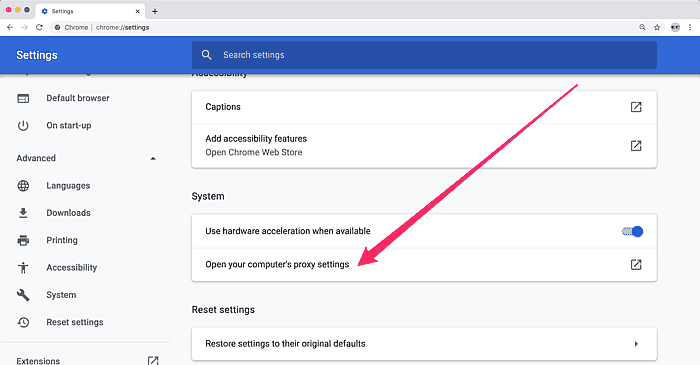Click the Reset settings section heading

tap(223, 310)
